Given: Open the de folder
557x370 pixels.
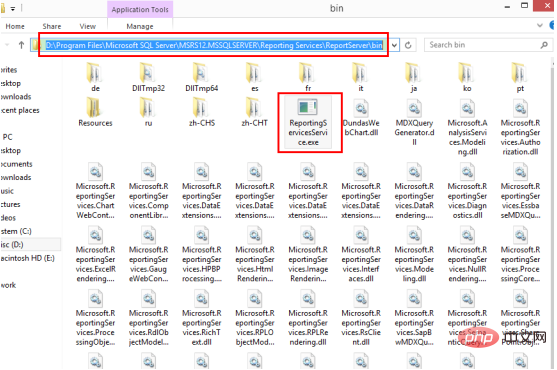Looking at the screenshot, I should 95,77.
